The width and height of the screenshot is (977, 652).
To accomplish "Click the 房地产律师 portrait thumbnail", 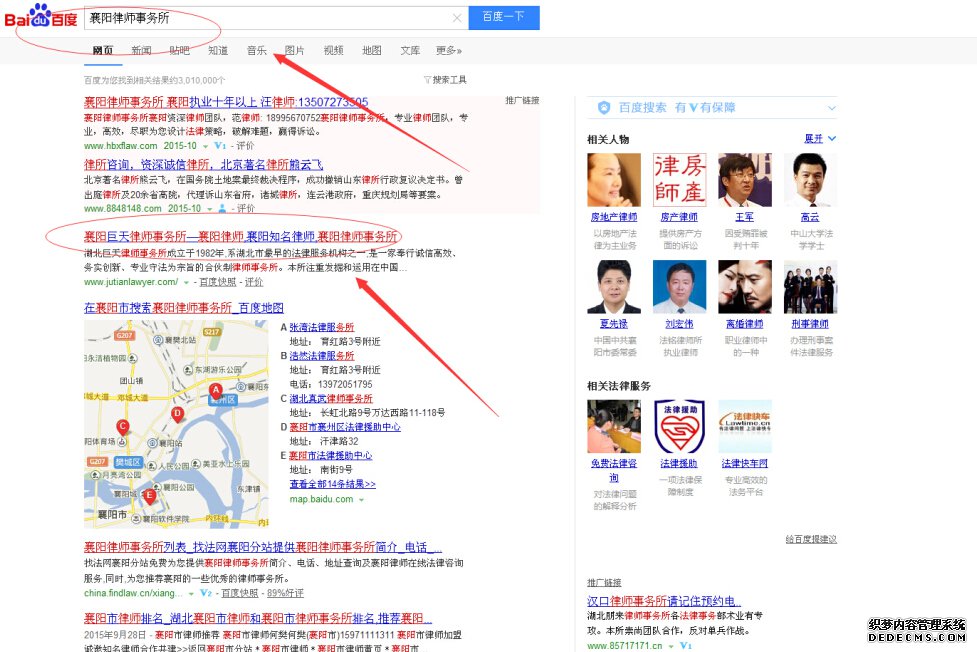I will click(614, 180).
